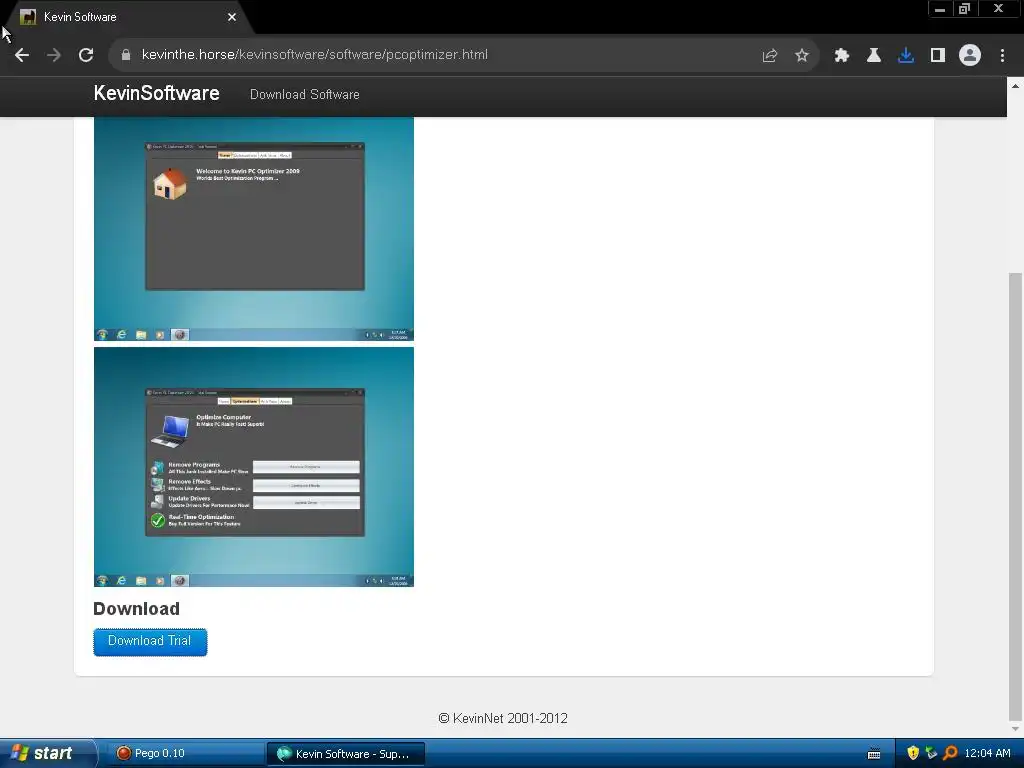Viewport: 1024px width, 768px height.
Task: Click the network connection tray icon
Action: 931,753
